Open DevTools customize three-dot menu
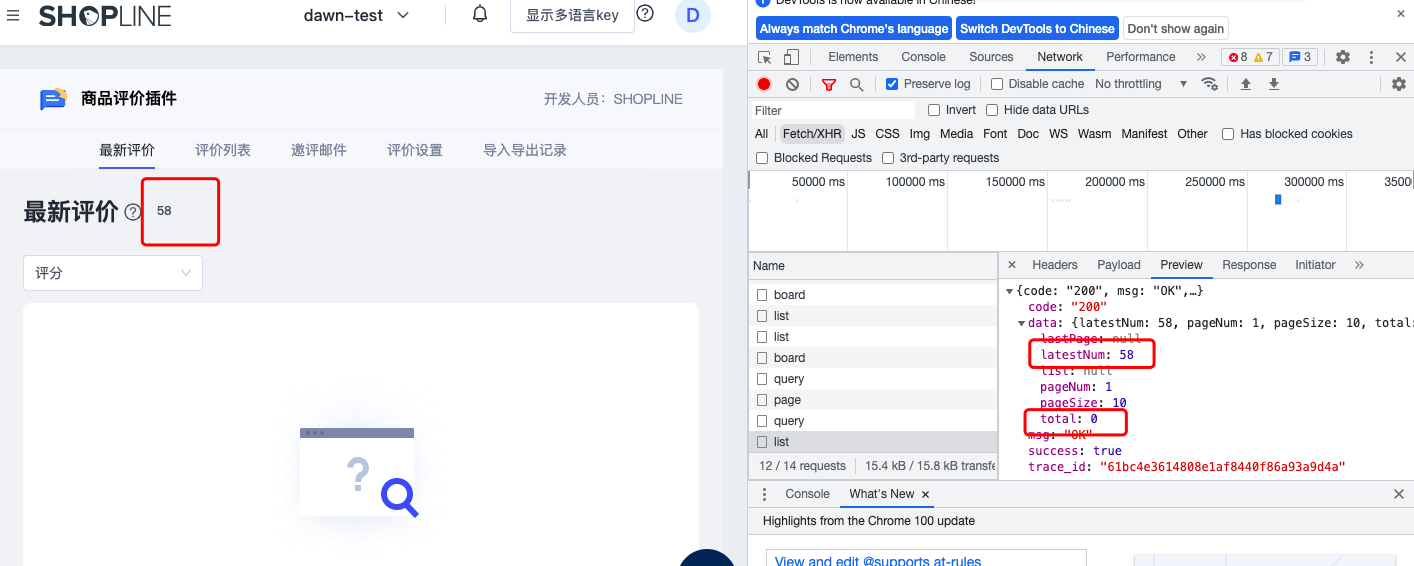Viewport: 1414px width, 566px height. click(x=1372, y=57)
